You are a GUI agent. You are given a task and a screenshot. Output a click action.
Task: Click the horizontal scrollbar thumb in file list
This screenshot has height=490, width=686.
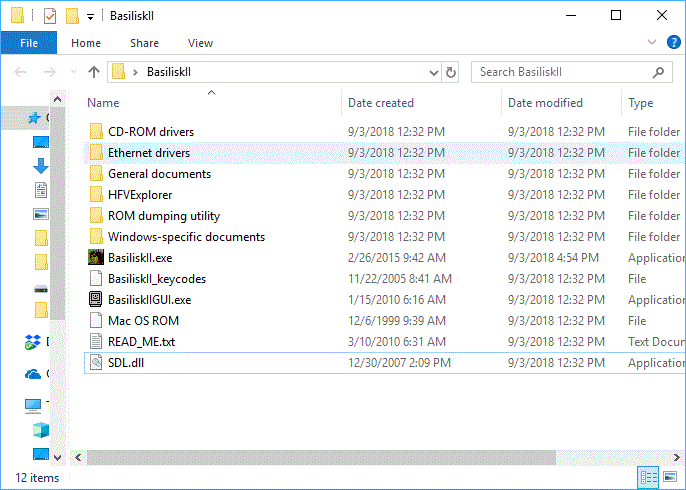321,458
